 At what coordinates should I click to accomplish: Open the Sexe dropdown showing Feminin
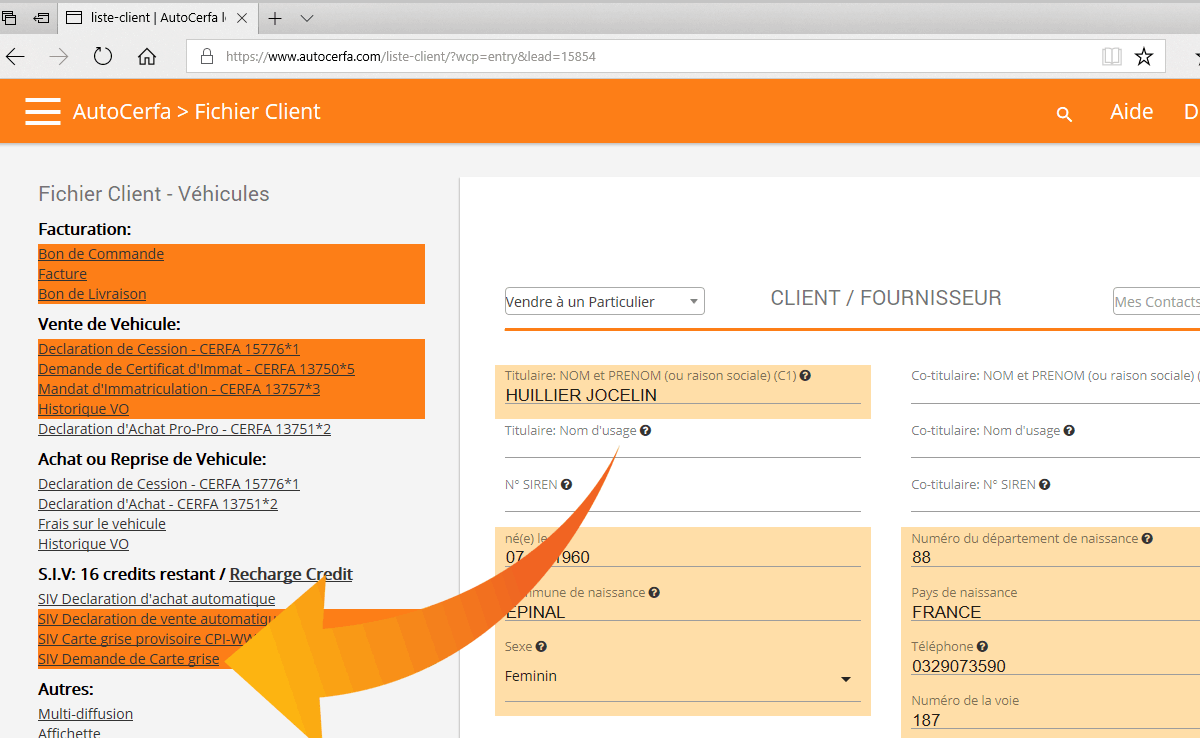pos(845,679)
